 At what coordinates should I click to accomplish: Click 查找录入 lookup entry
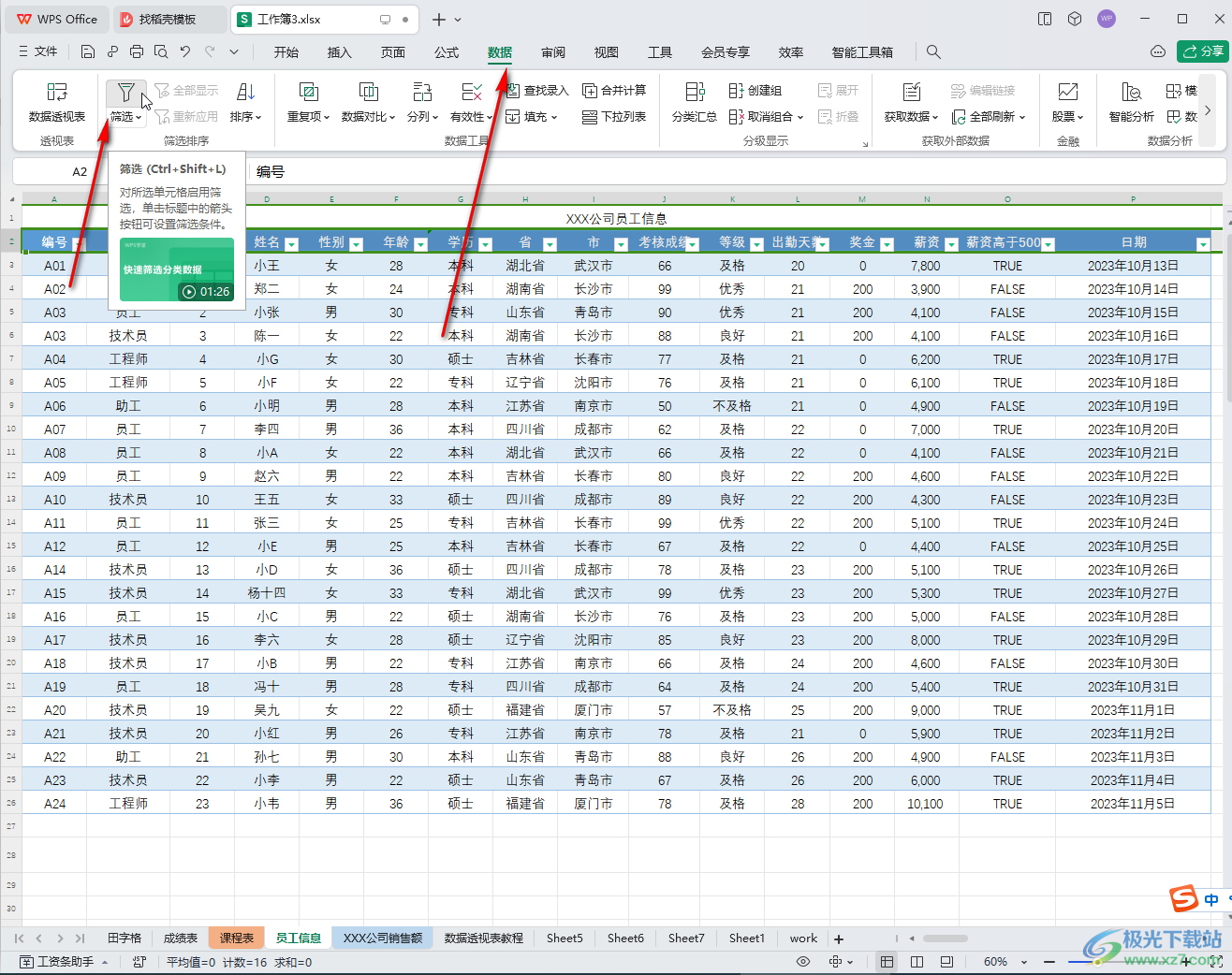pyautogui.click(x=537, y=91)
